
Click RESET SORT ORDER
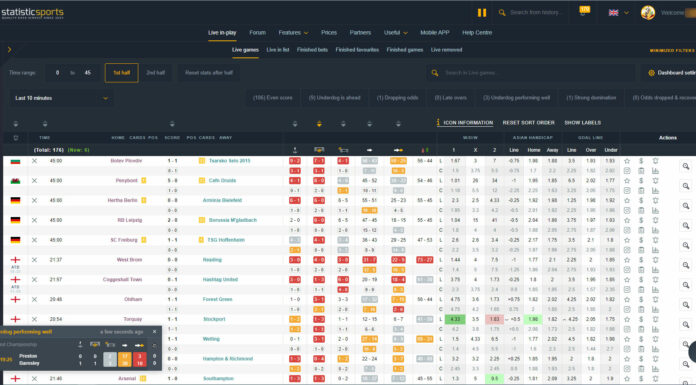point(528,123)
